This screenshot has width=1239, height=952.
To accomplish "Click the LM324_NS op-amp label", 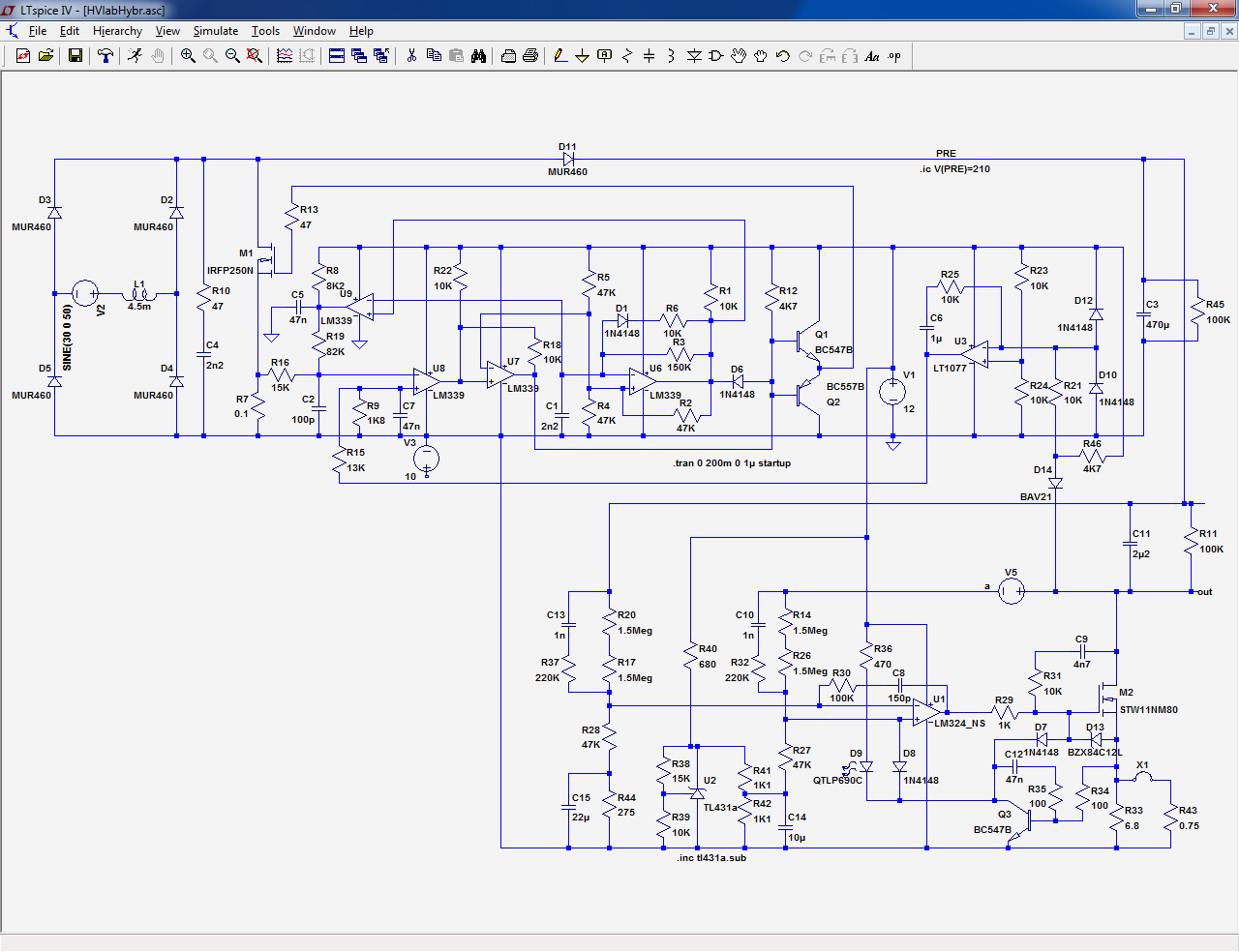I will pos(959,724).
